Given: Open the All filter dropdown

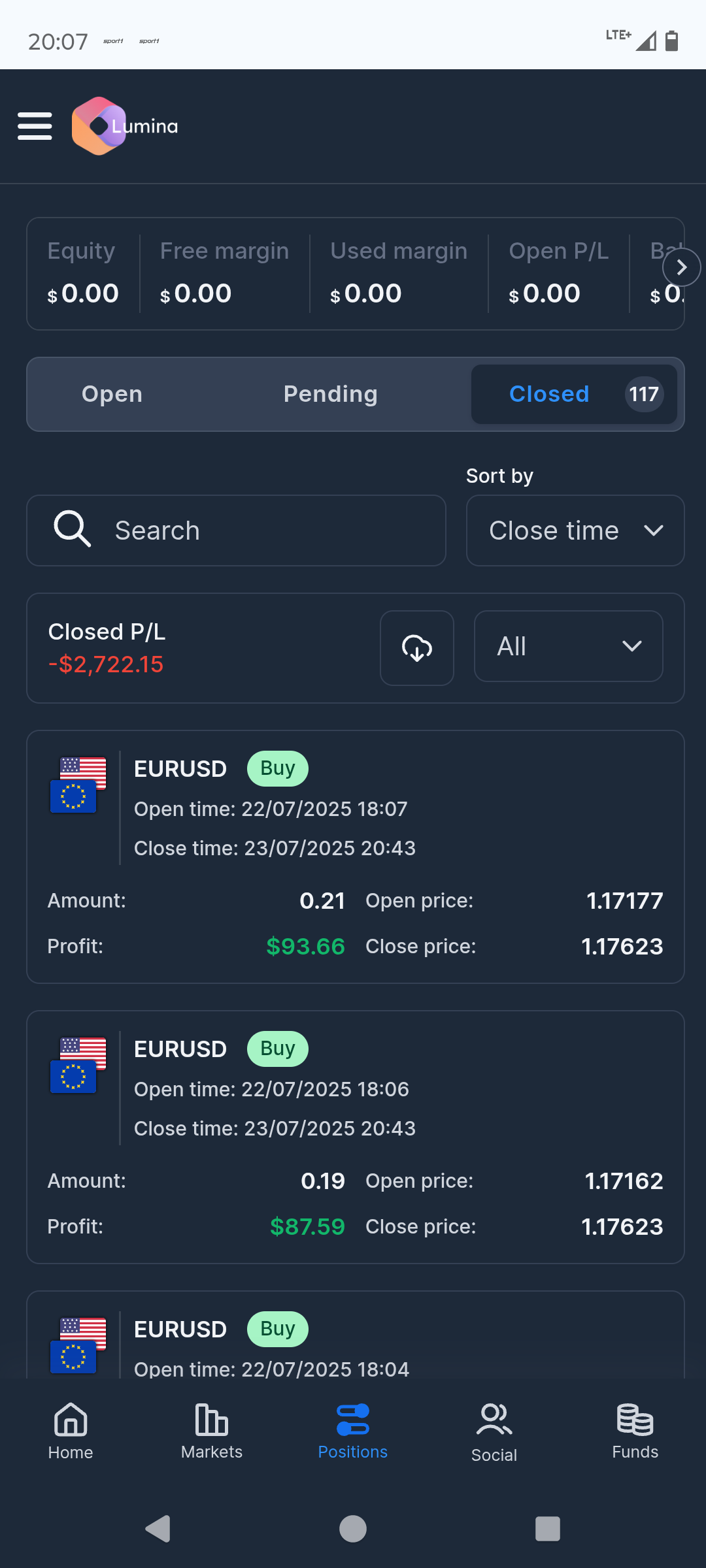Looking at the screenshot, I should coord(568,647).
